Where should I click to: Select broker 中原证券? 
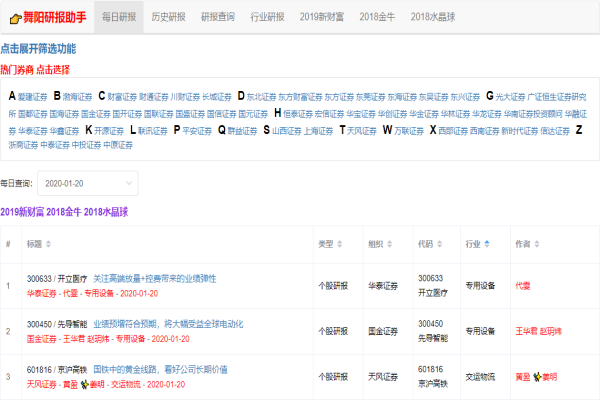(x=118, y=145)
